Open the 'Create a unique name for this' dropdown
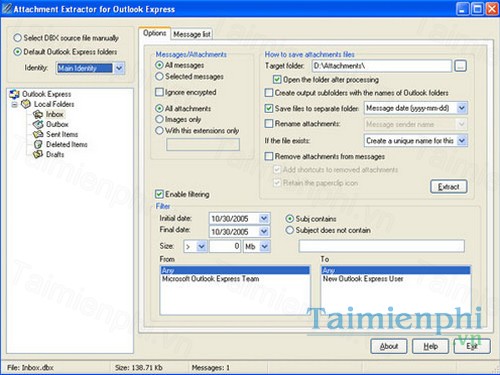Viewport: 500px width, 375px height. click(462, 141)
